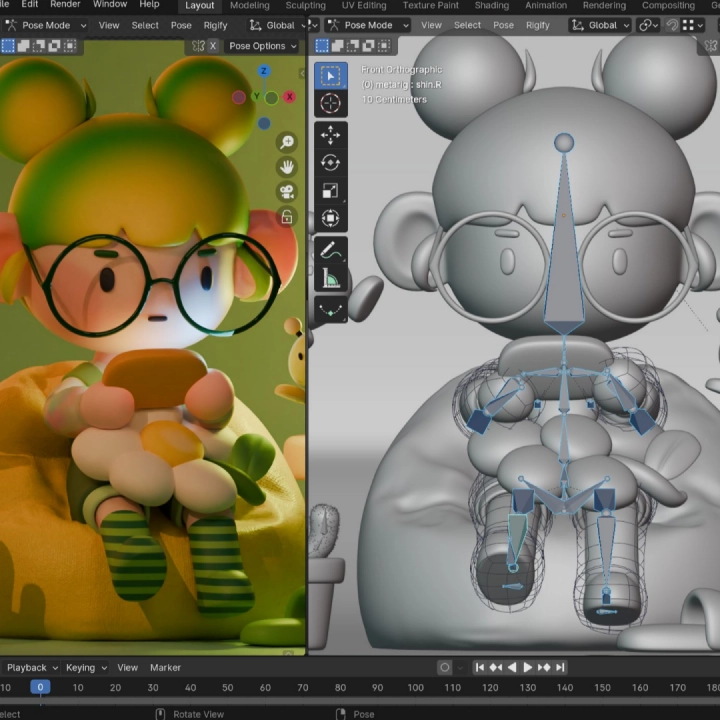Switch to Modeling workspace tab
This screenshot has height=720, width=720.
point(250,6)
